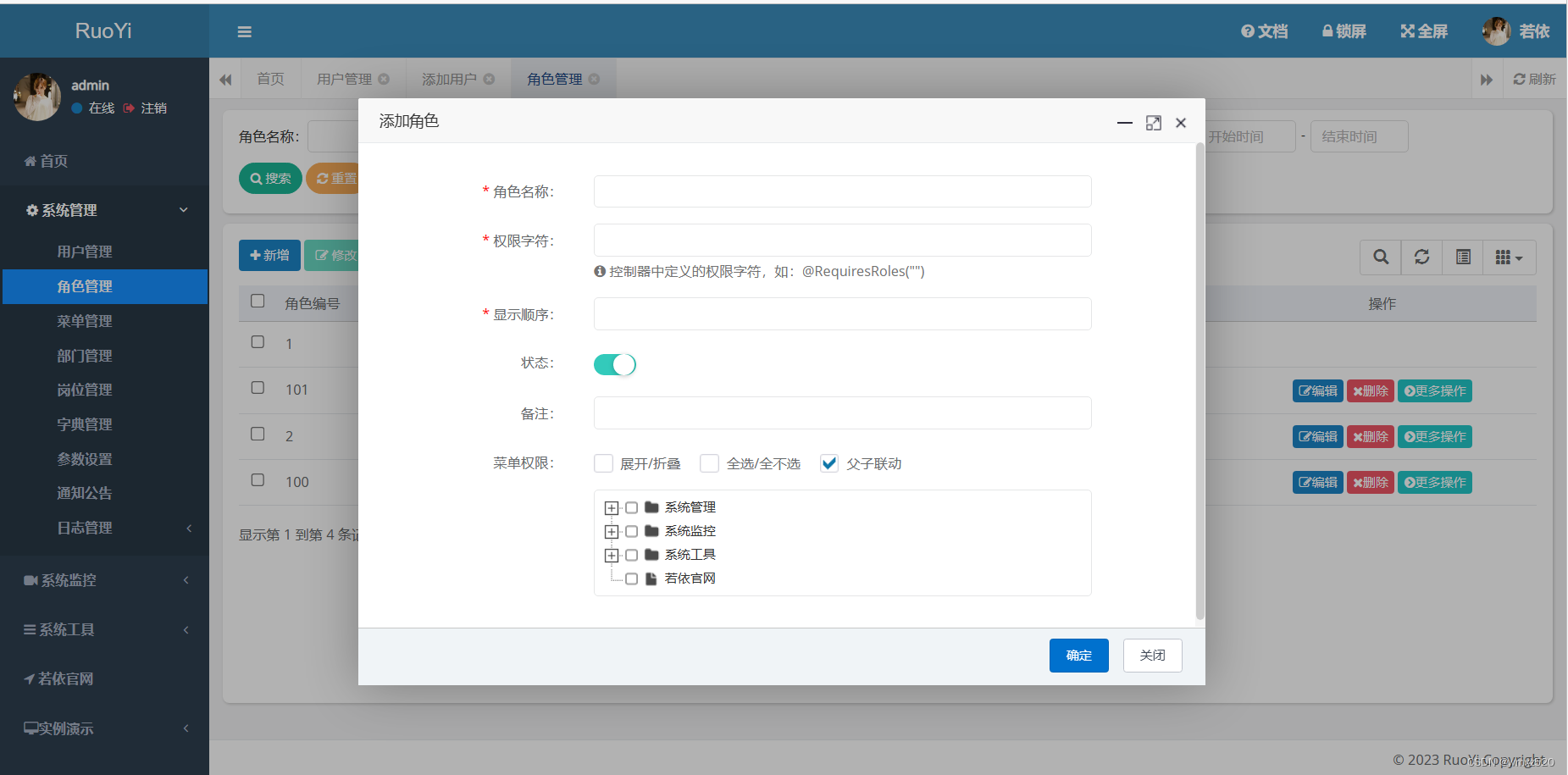Image resolution: width=1568 pixels, height=775 pixels.
Task: Click the 刷新 refresh tab button
Action: tap(1534, 79)
